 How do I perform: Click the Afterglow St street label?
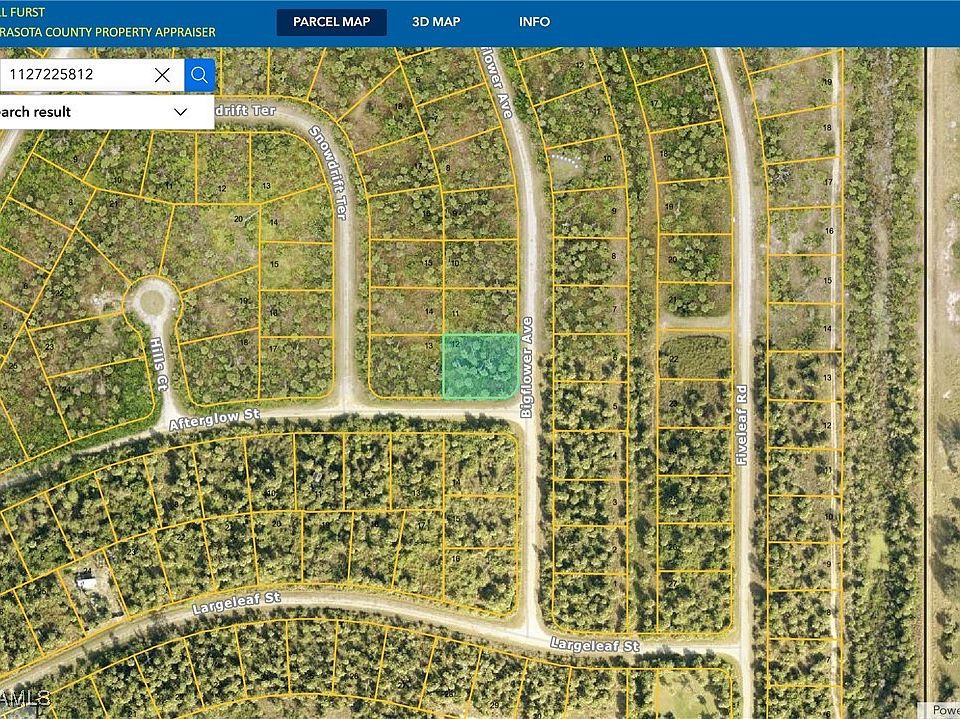point(214,418)
